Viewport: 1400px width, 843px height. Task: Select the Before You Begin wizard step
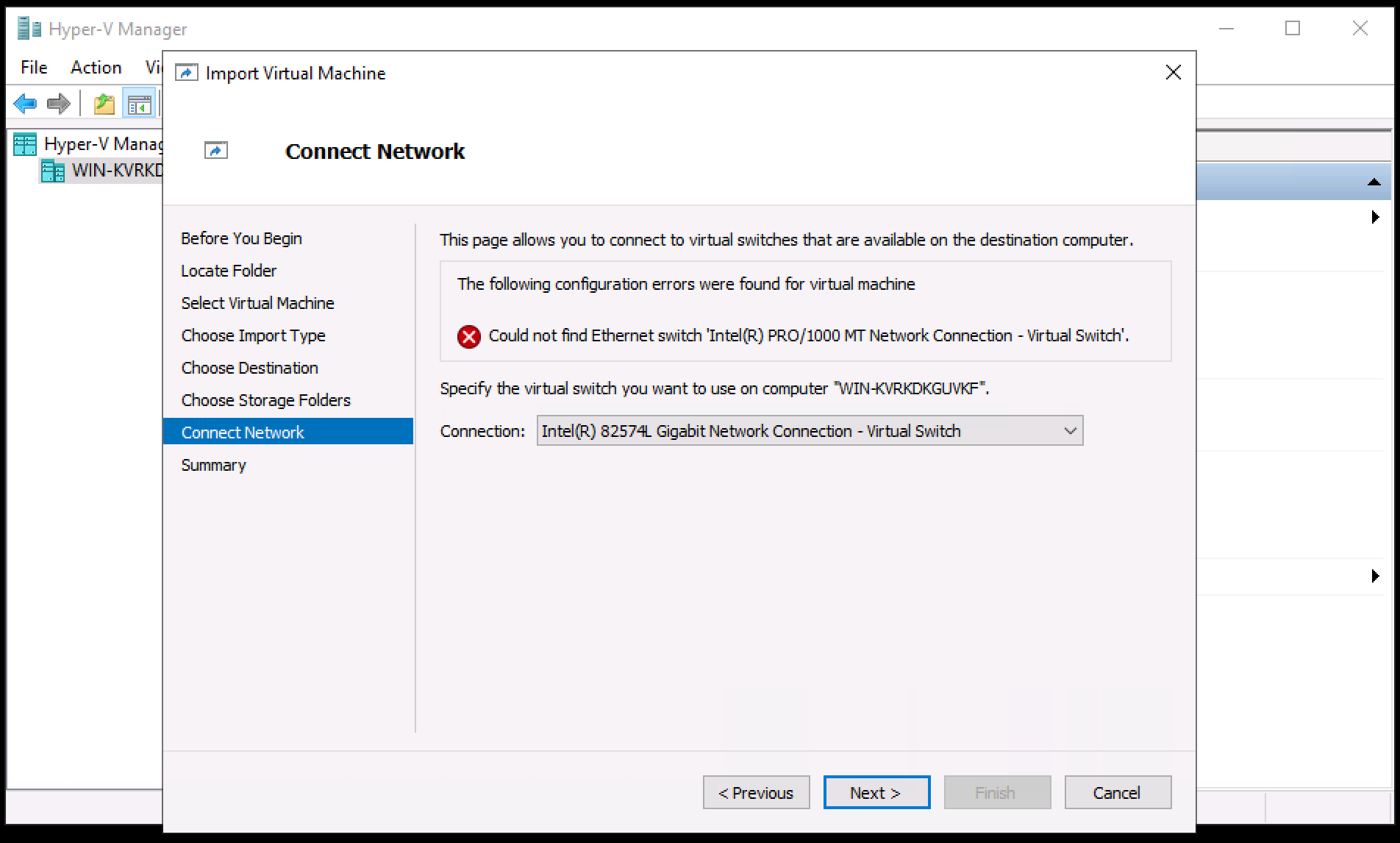tap(241, 238)
